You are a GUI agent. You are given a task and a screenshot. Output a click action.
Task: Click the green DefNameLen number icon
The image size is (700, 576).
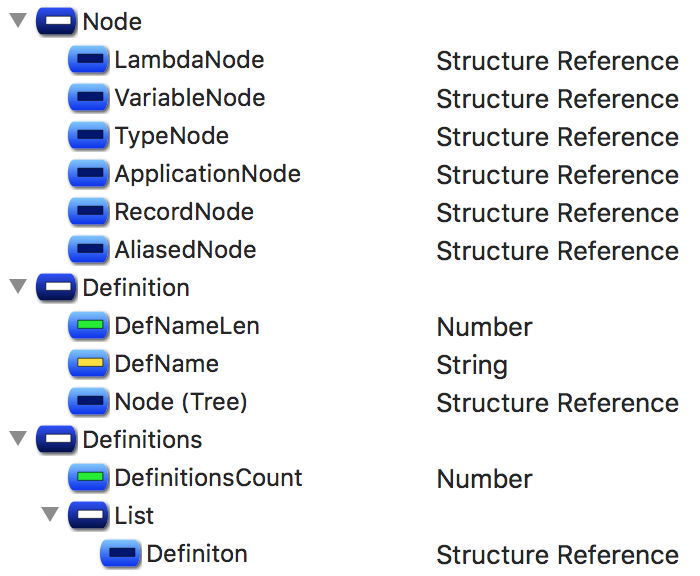coord(88,326)
